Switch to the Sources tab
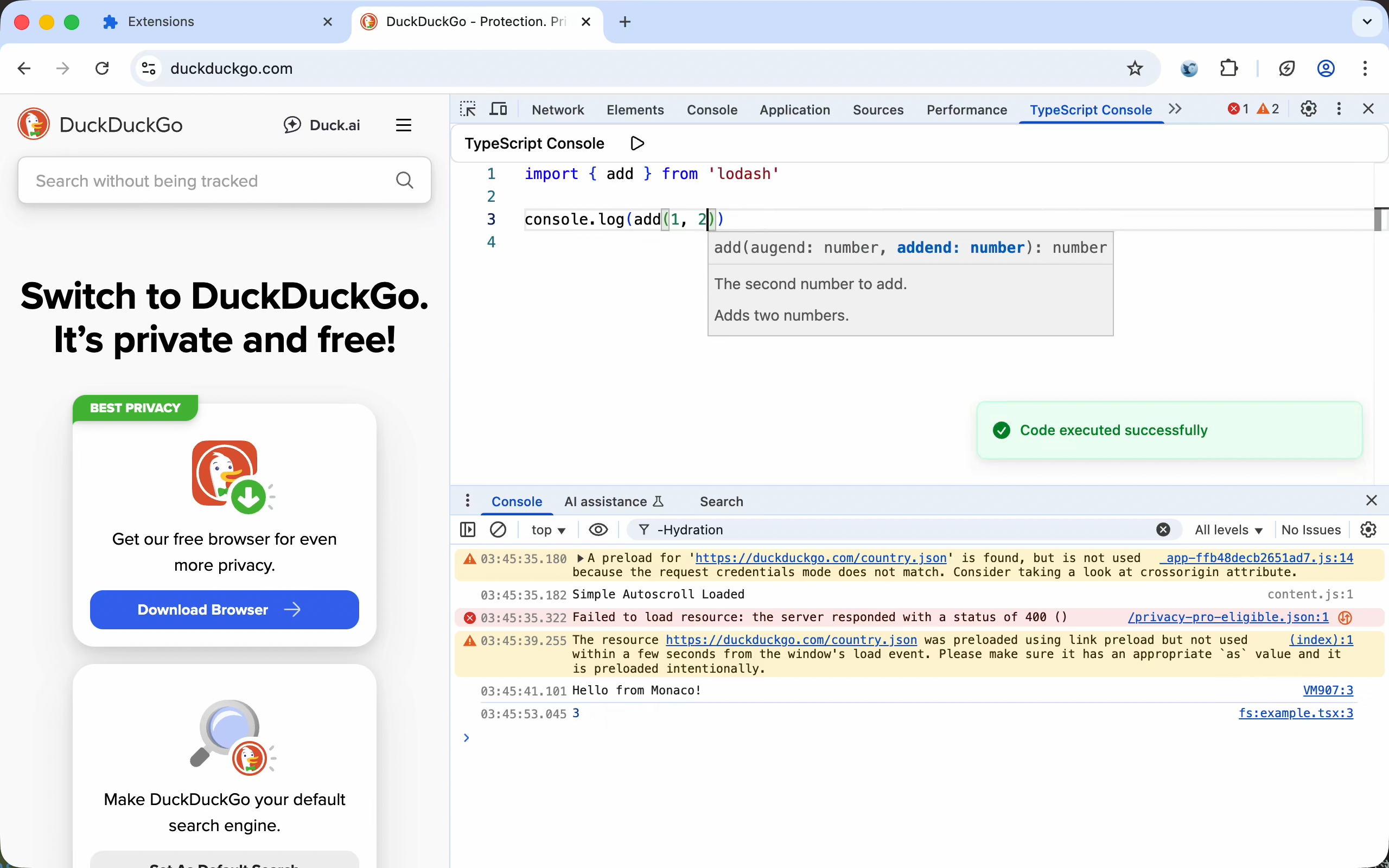Screen dimensions: 1389x868 pos(877,110)
